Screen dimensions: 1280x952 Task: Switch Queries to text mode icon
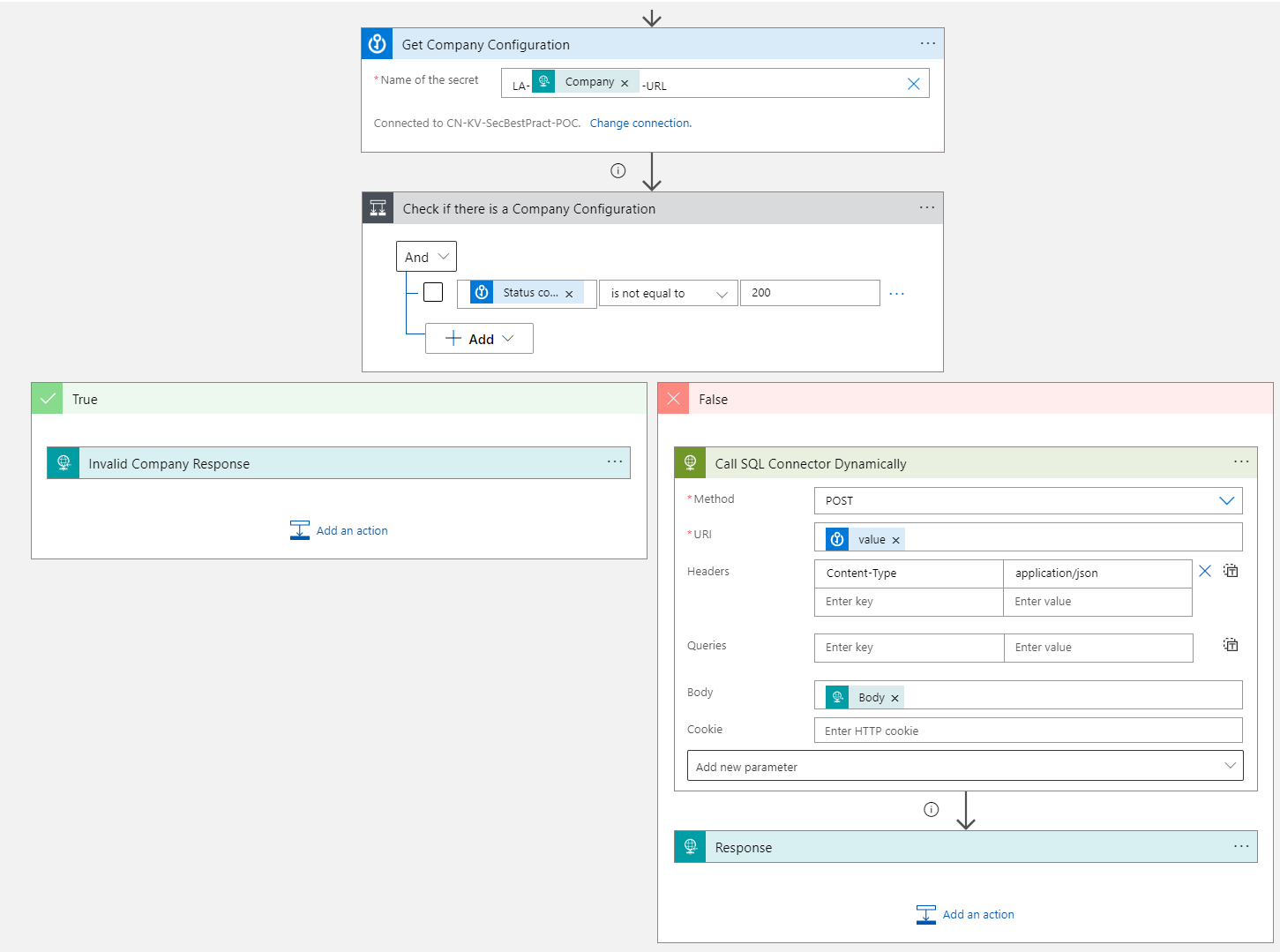coord(1231,645)
